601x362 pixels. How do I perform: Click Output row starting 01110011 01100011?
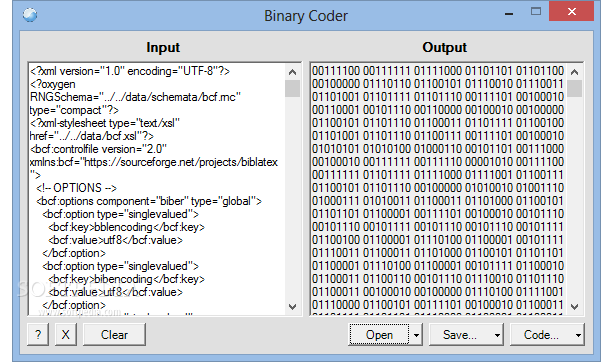point(438,253)
